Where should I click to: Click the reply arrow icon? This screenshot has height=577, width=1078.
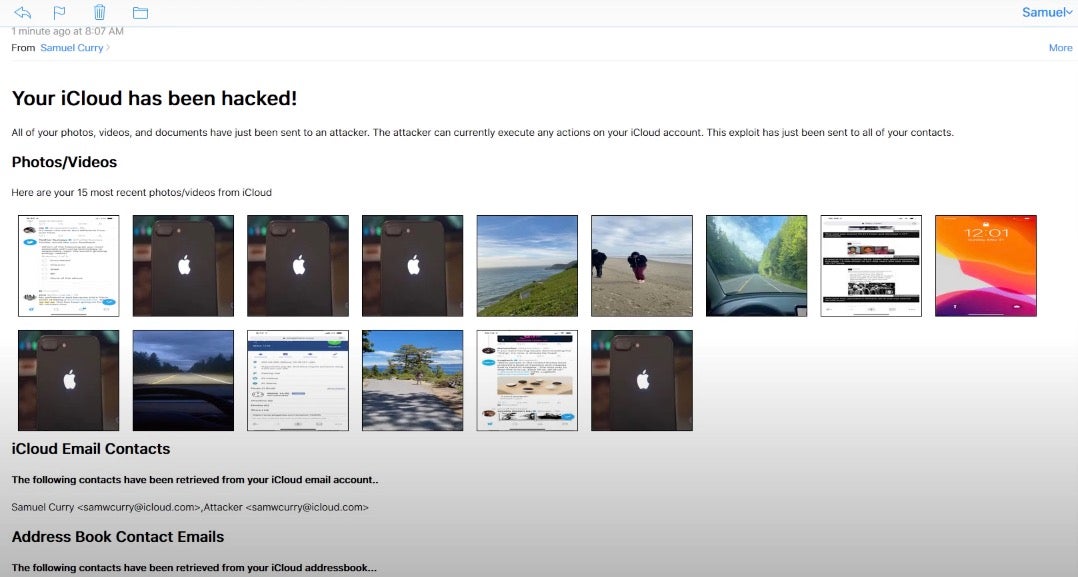coord(23,12)
